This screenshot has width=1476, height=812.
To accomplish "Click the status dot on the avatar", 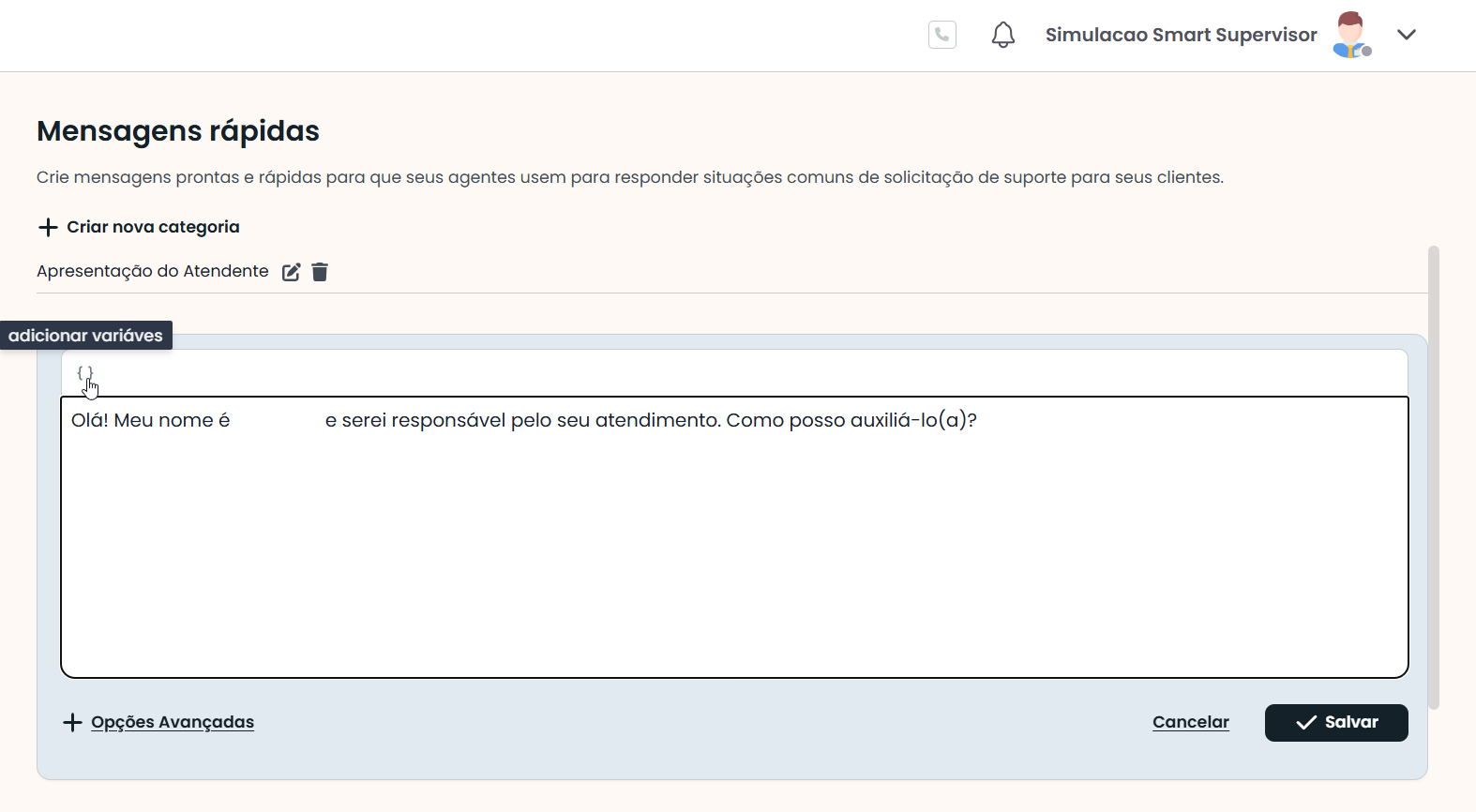I will coord(1366,52).
